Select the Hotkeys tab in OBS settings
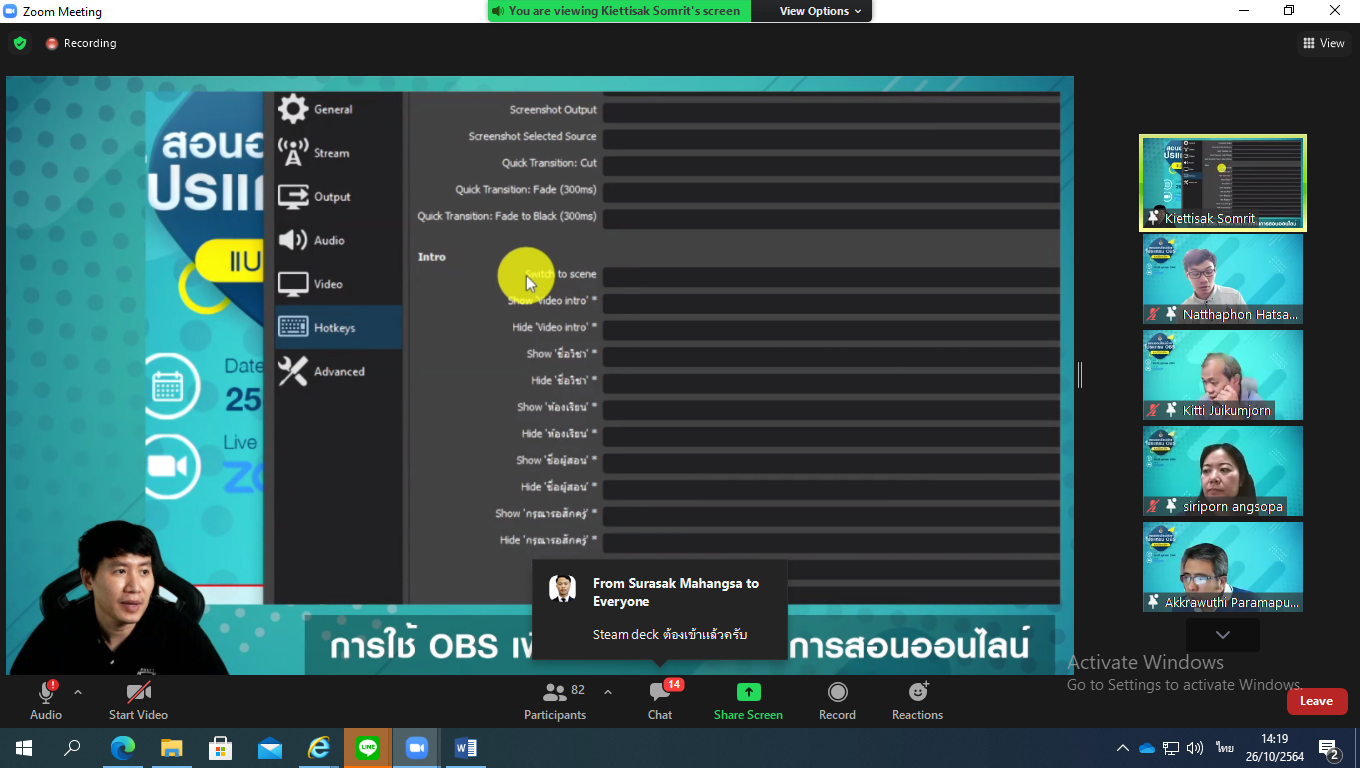Viewport: 1360px width, 768px height. point(338,327)
